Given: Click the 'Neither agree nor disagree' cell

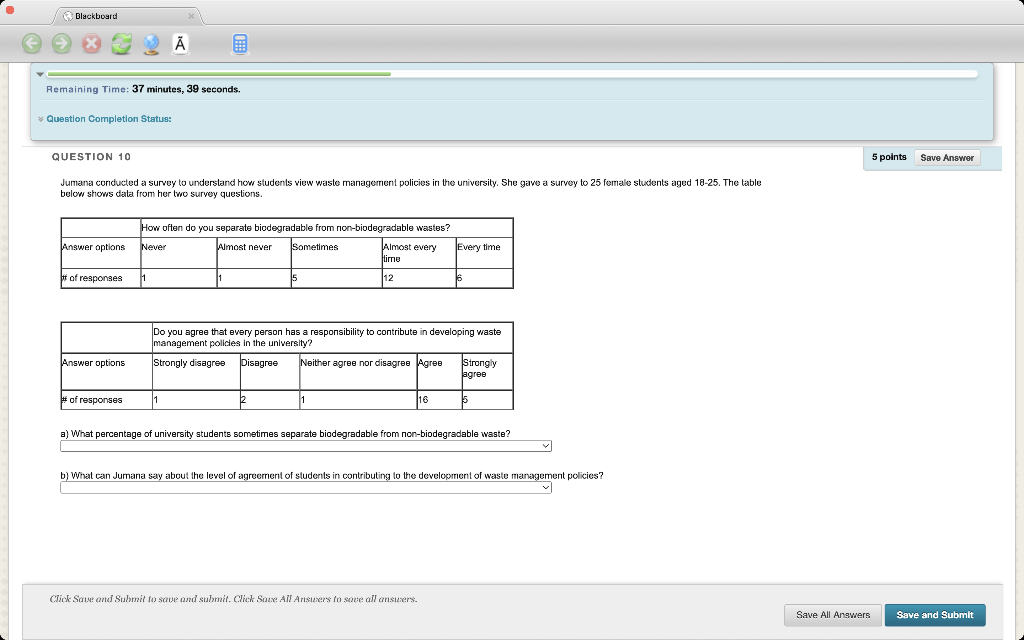Looking at the screenshot, I should 358,372.
